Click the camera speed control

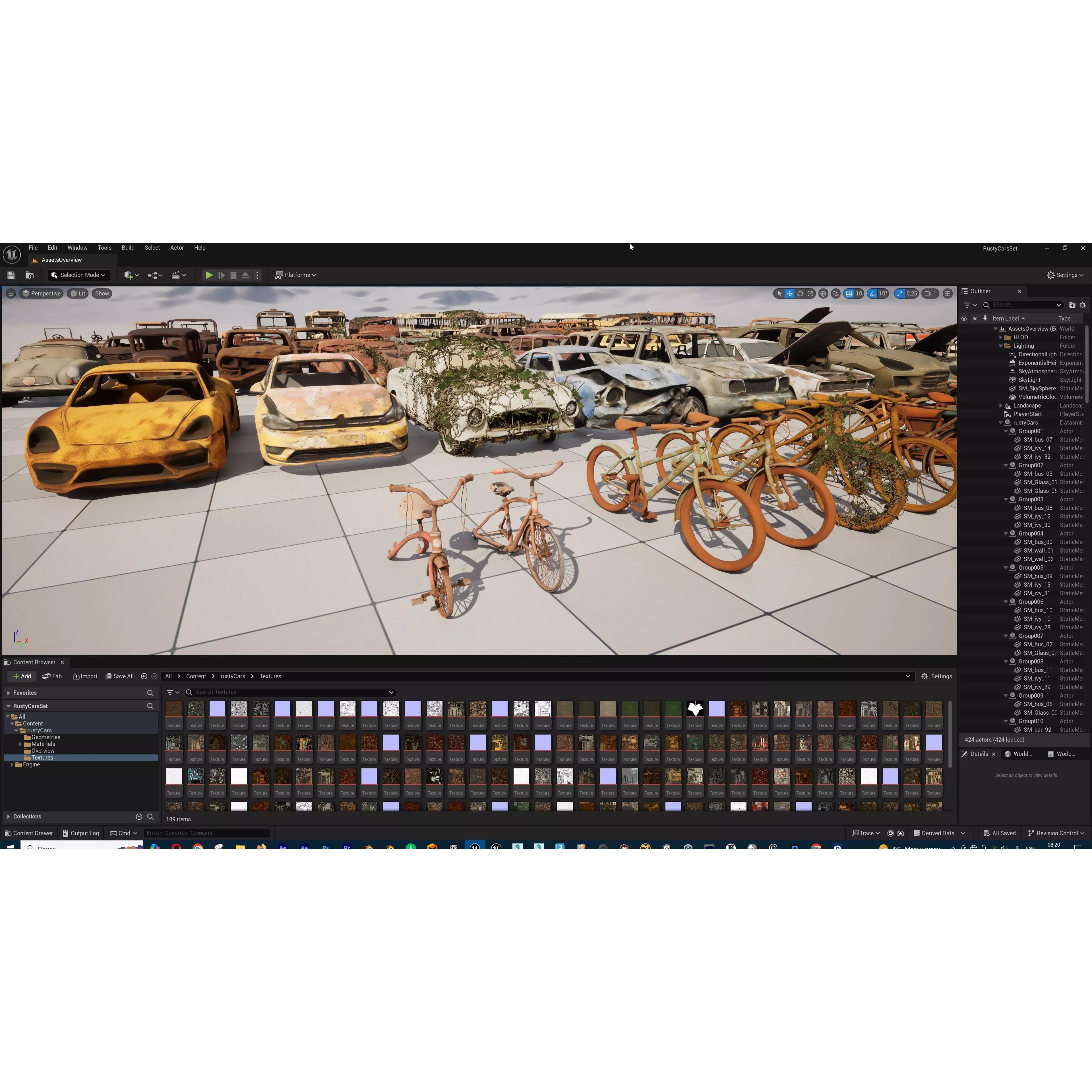[x=930, y=293]
